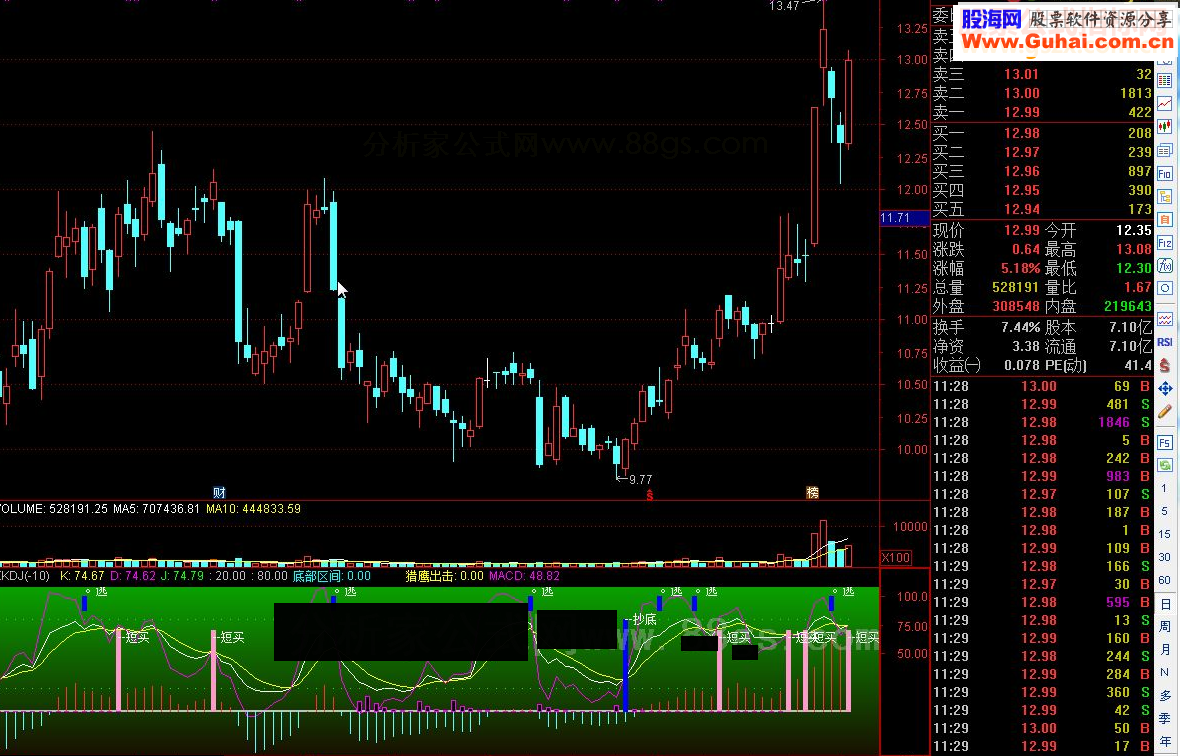This screenshot has height=756, width=1180.
Task: Click the 财 marker below the chart
Action: (x=219, y=493)
